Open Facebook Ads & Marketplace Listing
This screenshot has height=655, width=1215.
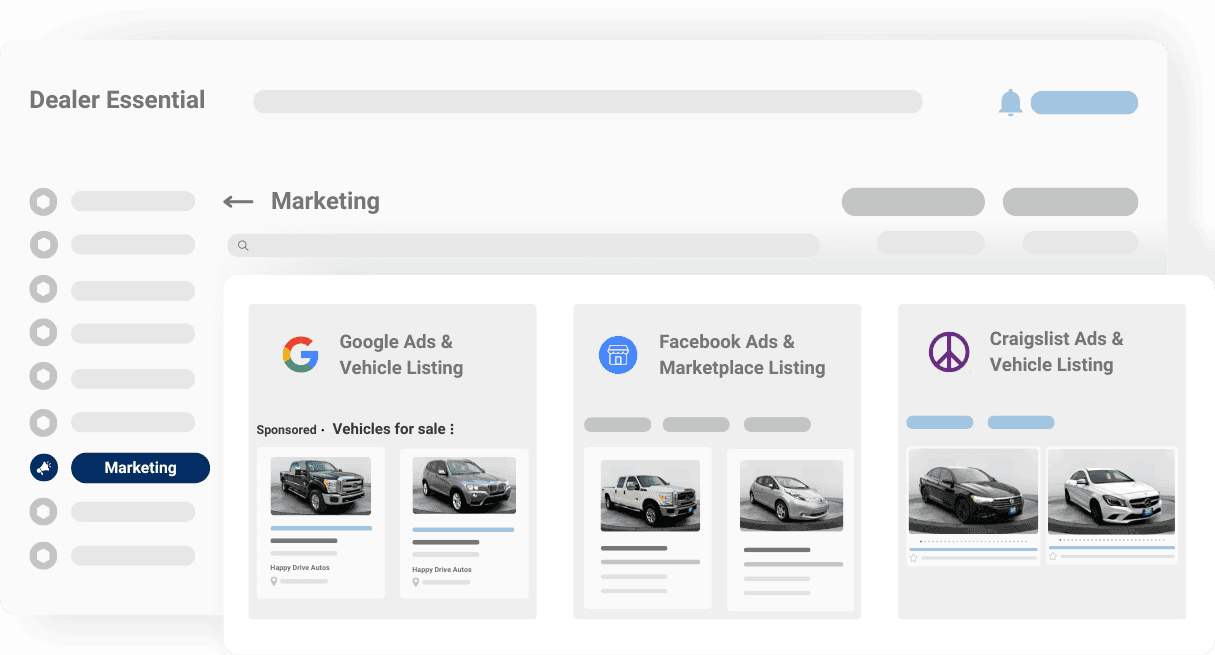coord(741,354)
